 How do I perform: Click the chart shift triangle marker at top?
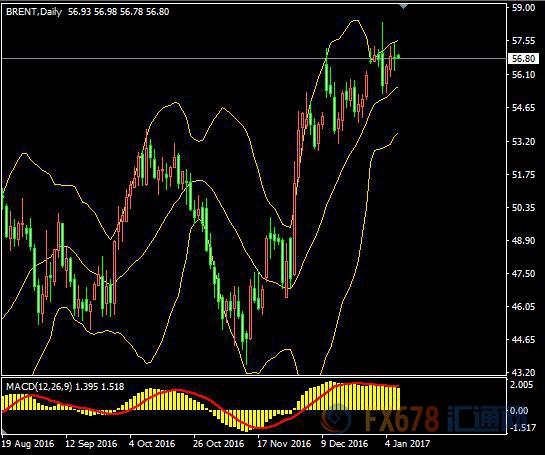(x=403, y=7)
